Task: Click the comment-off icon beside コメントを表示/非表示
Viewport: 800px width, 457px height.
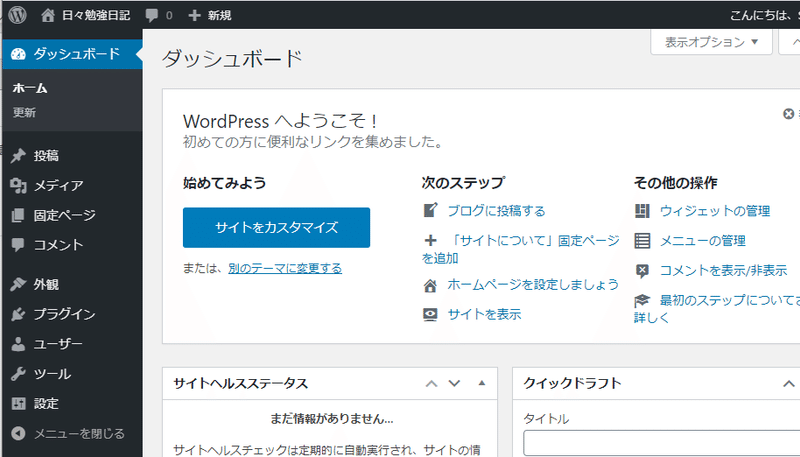Action: pyautogui.click(x=642, y=271)
